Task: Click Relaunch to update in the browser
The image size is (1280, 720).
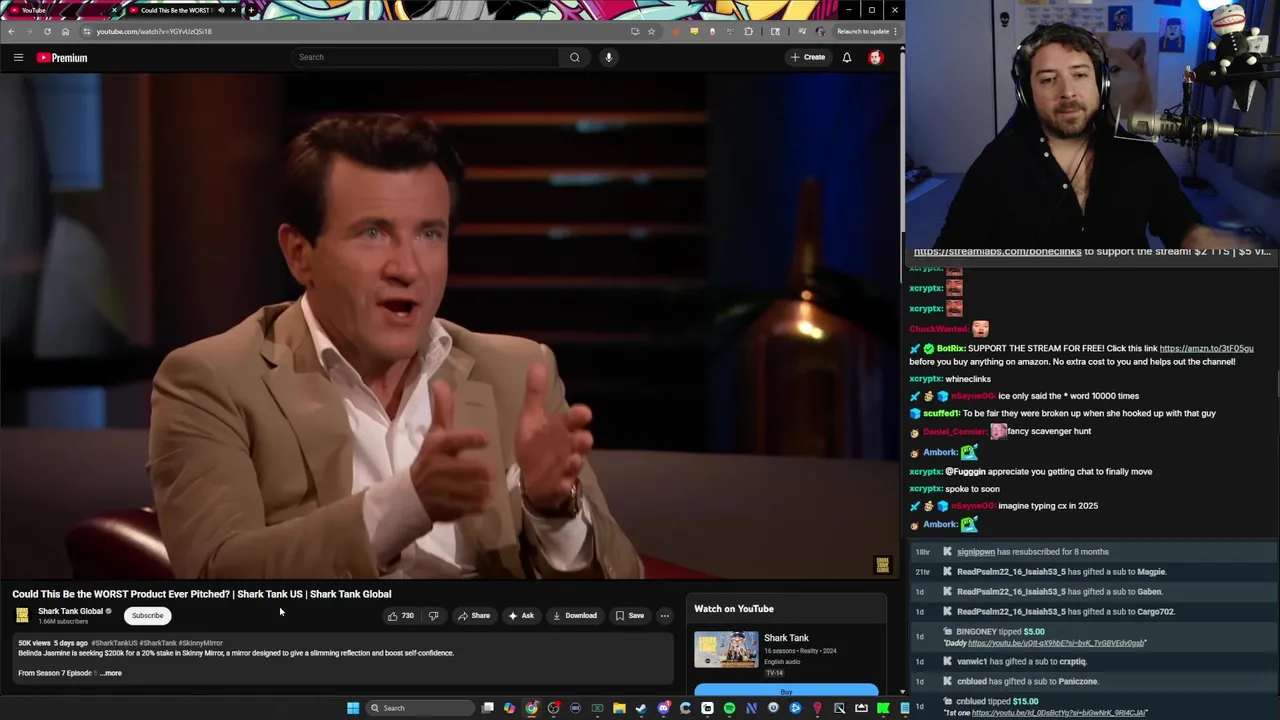Action: pos(863,31)
